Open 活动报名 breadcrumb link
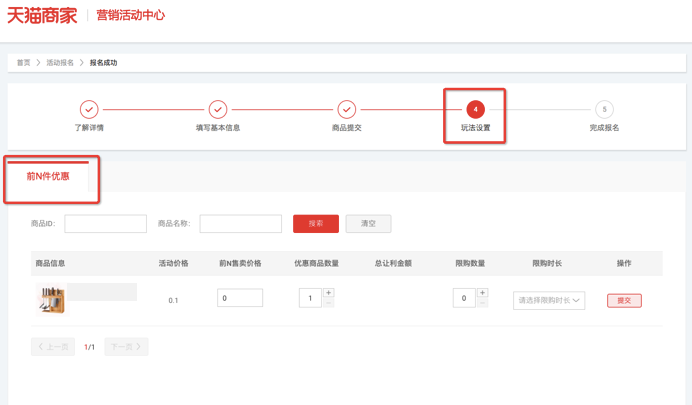This screenshot has width=692, height=405. click(60, 63)
